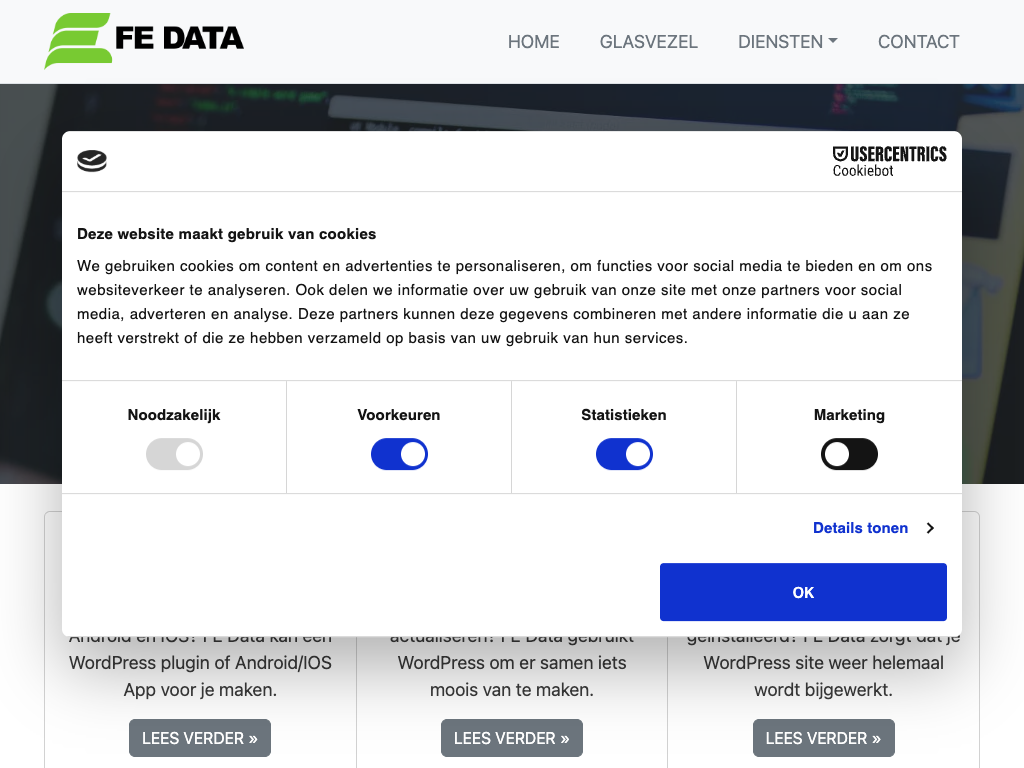Navigate to the Contact page
The height and width of the screenshot is (768, 1024).
click(918, 42)
